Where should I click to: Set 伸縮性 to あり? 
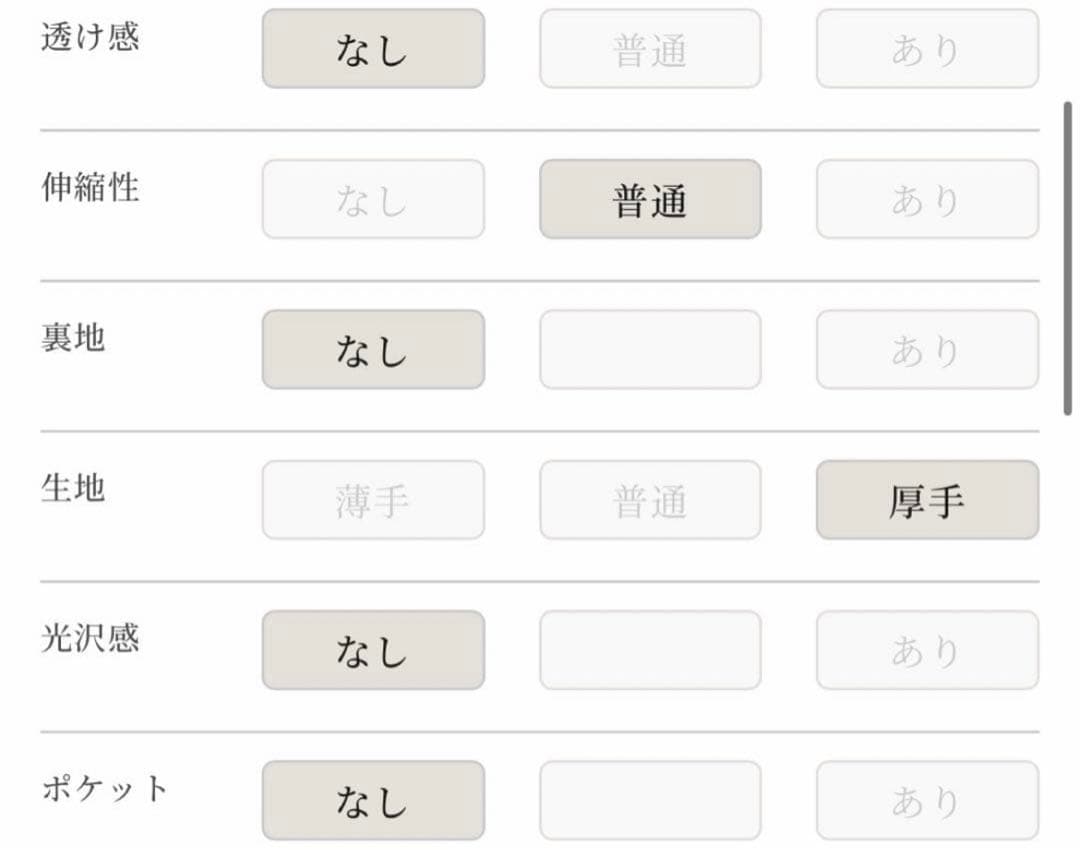pos(927,199)
